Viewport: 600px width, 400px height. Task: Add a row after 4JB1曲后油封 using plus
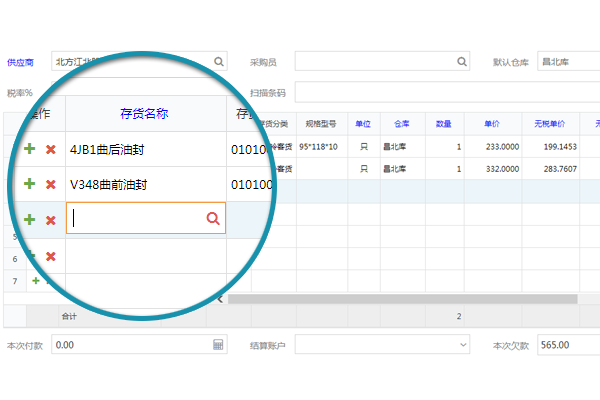pos(29,149)
